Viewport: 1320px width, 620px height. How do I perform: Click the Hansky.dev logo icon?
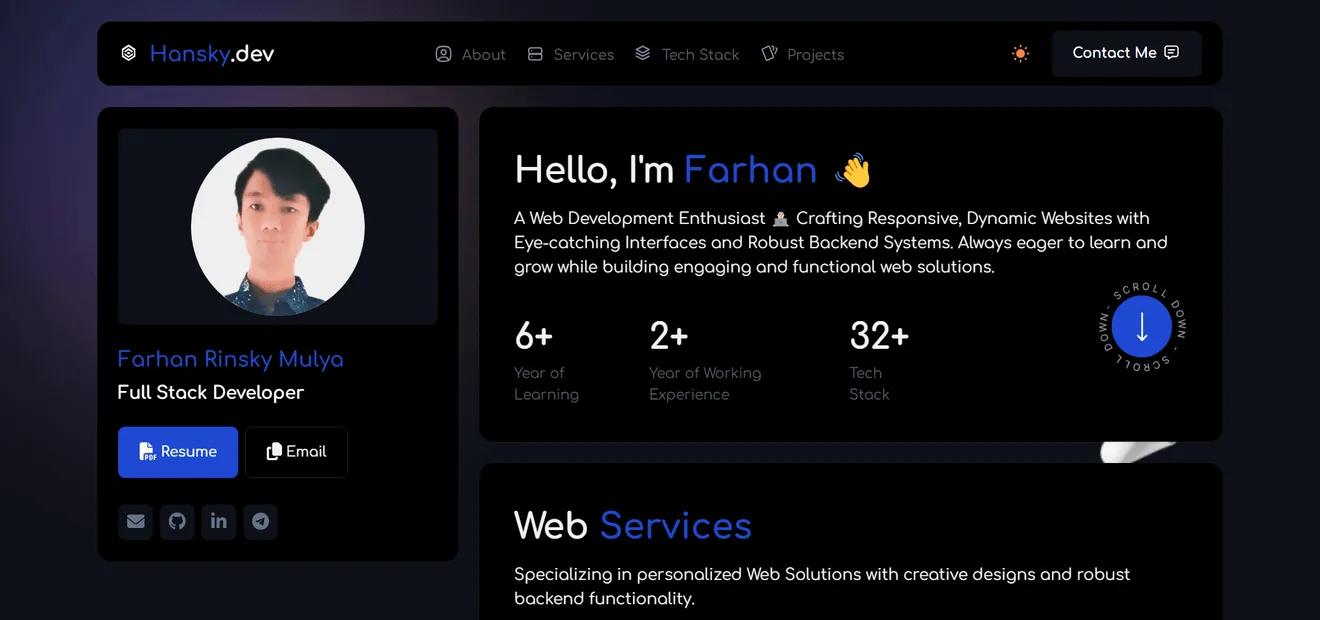click(128, 53)
